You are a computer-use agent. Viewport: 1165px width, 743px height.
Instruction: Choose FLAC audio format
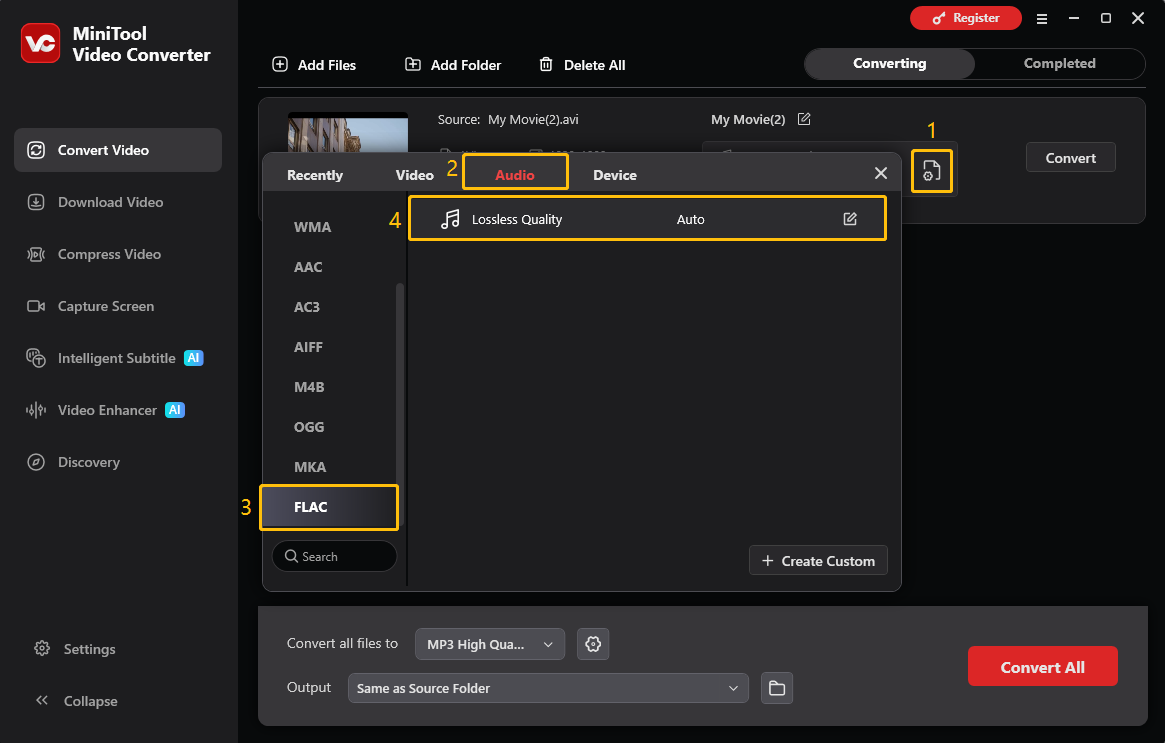pos(329,507)
